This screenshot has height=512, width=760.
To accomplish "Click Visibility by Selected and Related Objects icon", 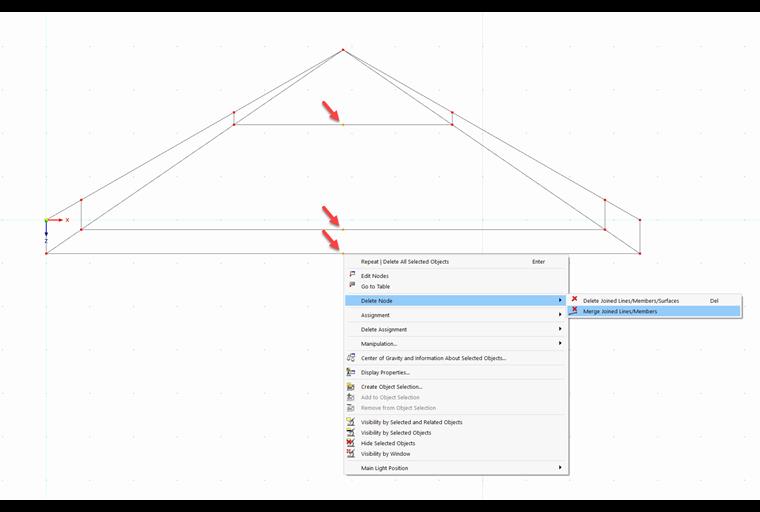I will (x=351, y=422).
